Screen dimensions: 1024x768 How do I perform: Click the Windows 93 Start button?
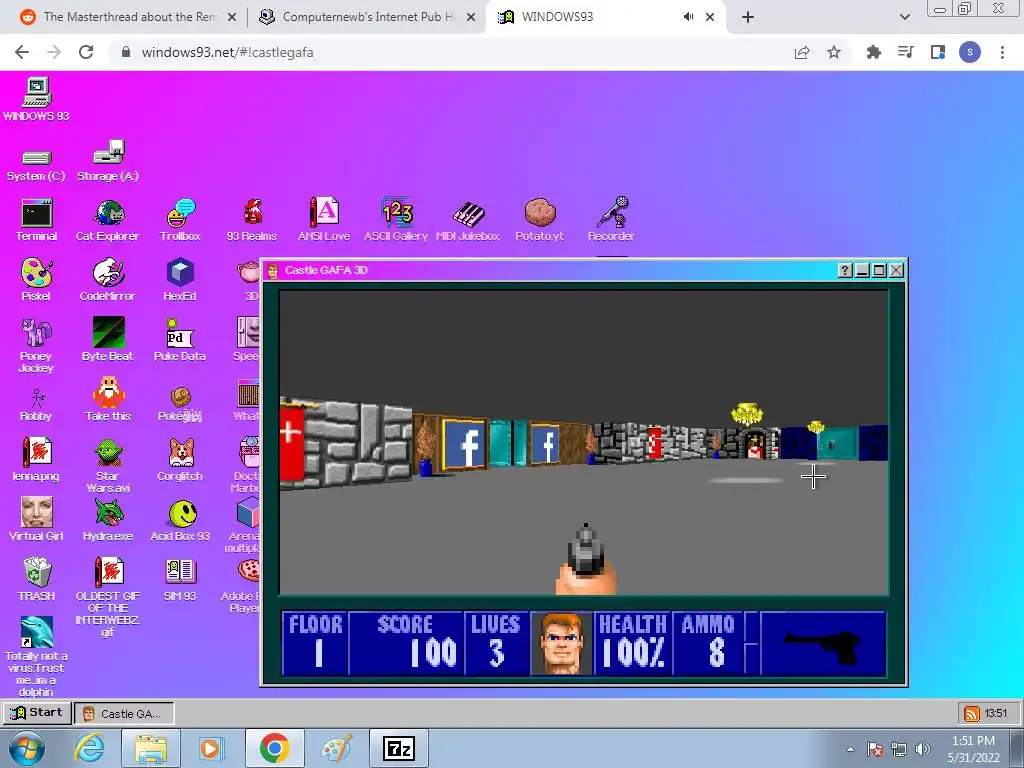coord(36,712)
